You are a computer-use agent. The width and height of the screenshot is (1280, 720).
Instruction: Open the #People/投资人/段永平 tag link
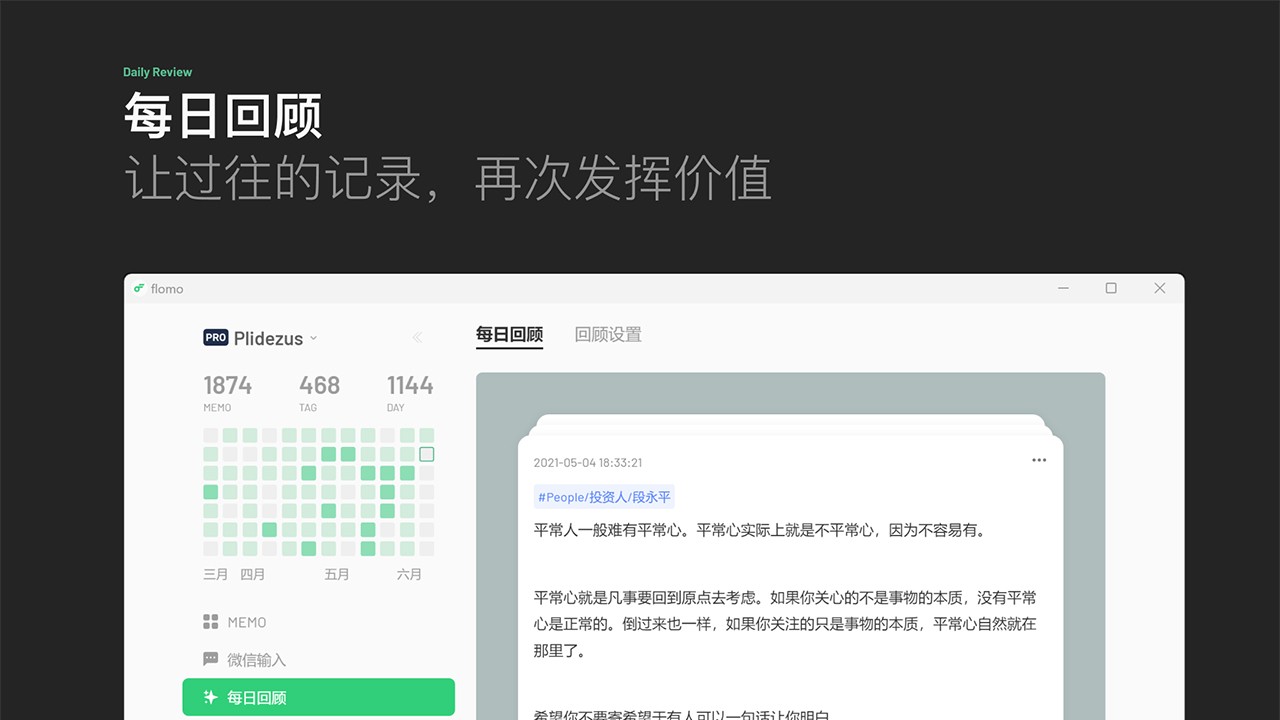[x=604, y=496]
